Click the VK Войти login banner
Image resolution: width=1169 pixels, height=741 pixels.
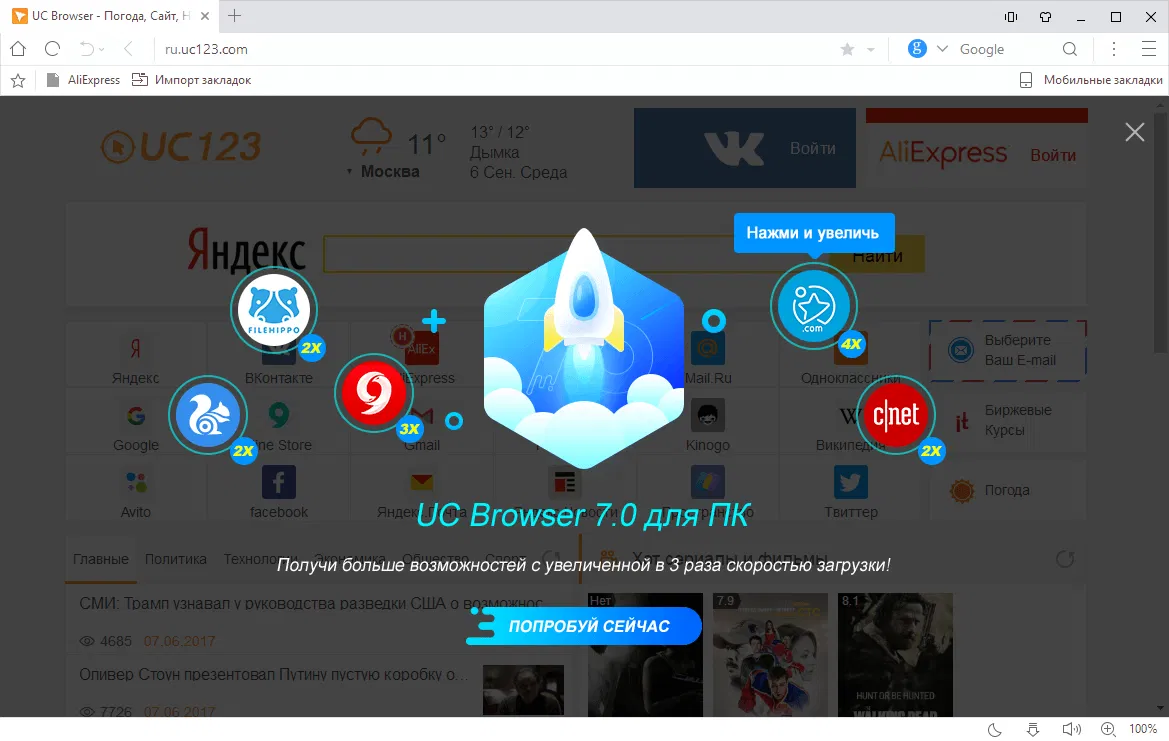(x=745, y=148)
